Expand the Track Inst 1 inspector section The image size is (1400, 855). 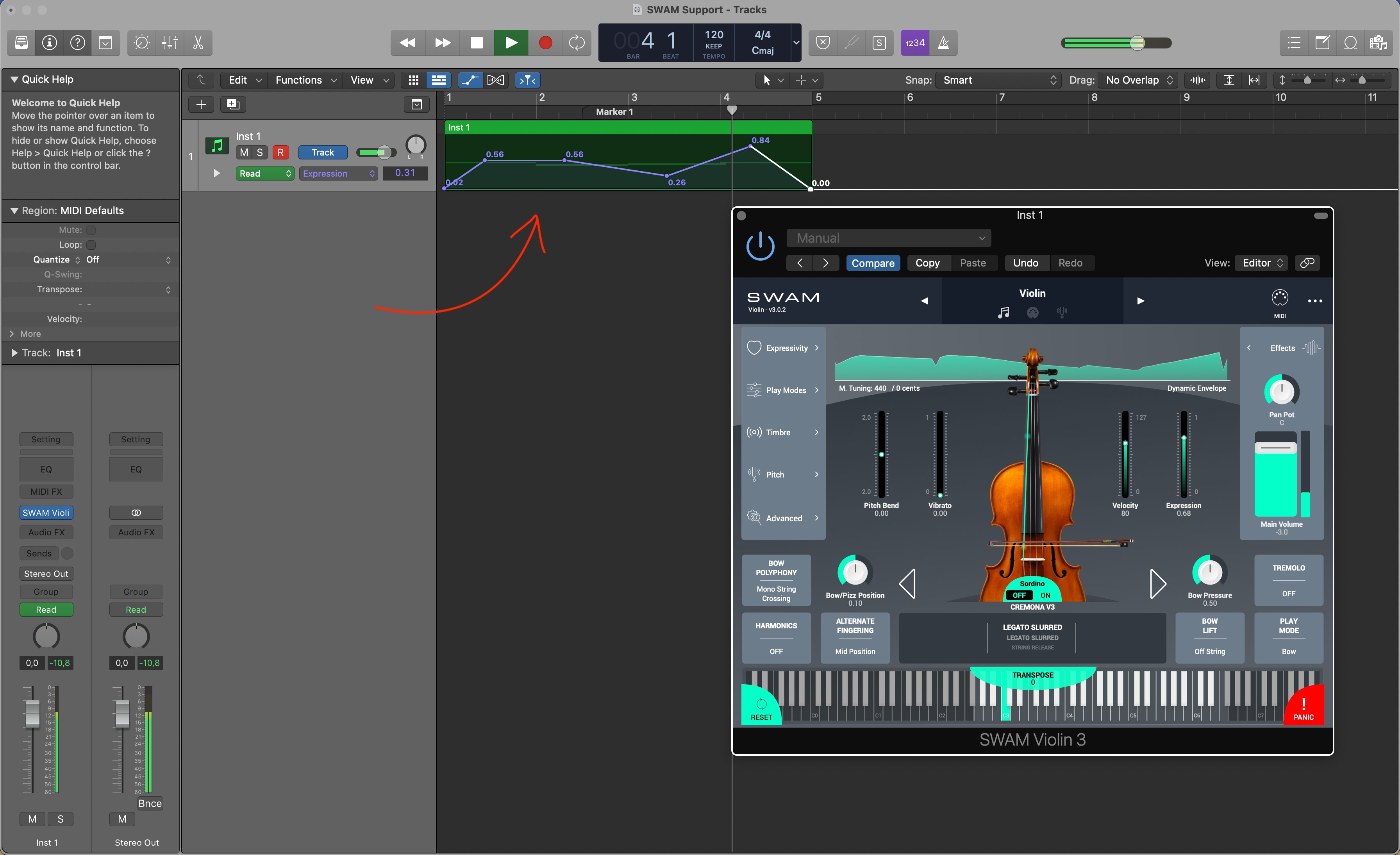coord(15,353)
